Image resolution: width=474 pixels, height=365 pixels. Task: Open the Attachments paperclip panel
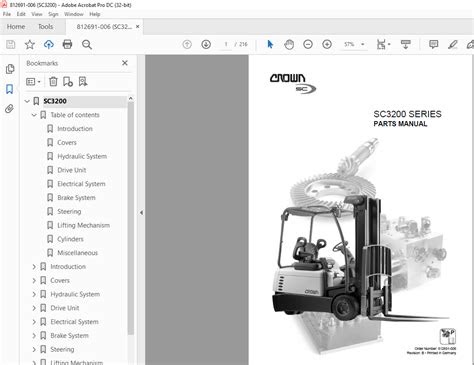click(9, 109)
